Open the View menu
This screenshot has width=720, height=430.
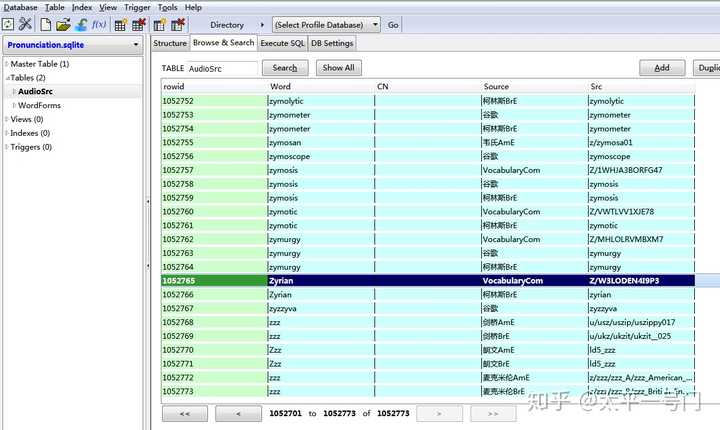click(x=108, y=7)
